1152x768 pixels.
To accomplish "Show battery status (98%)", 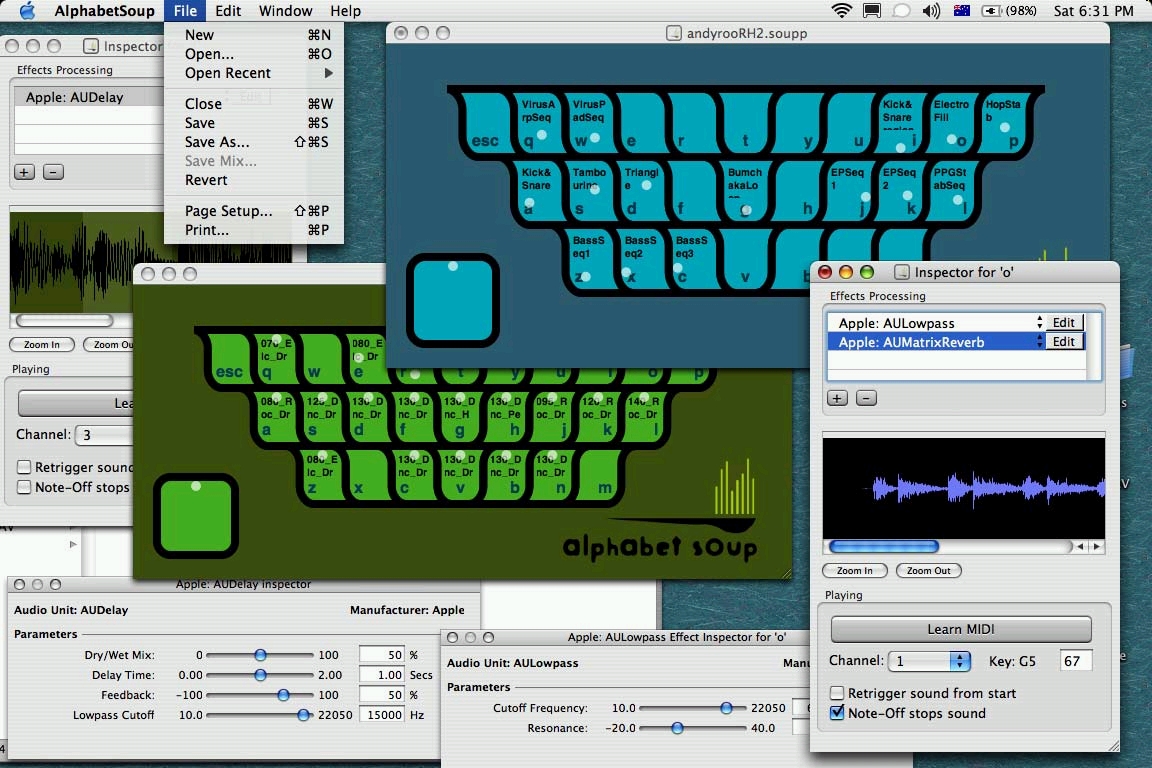I will pyautogui.click(x=1009, y=10).
